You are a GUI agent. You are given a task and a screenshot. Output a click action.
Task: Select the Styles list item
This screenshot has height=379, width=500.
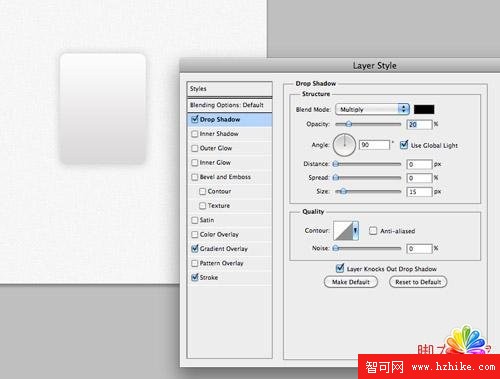[230, 89]
